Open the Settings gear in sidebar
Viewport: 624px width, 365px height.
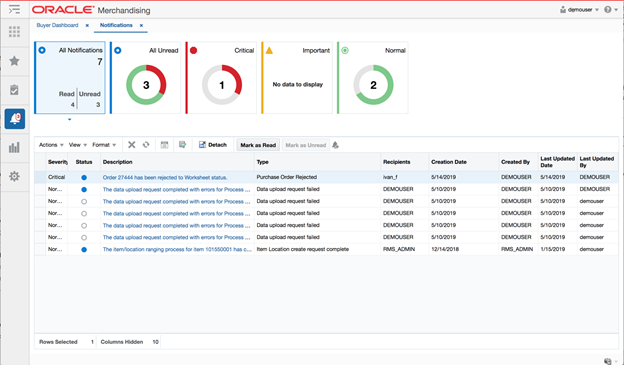(x=14, y=176)
